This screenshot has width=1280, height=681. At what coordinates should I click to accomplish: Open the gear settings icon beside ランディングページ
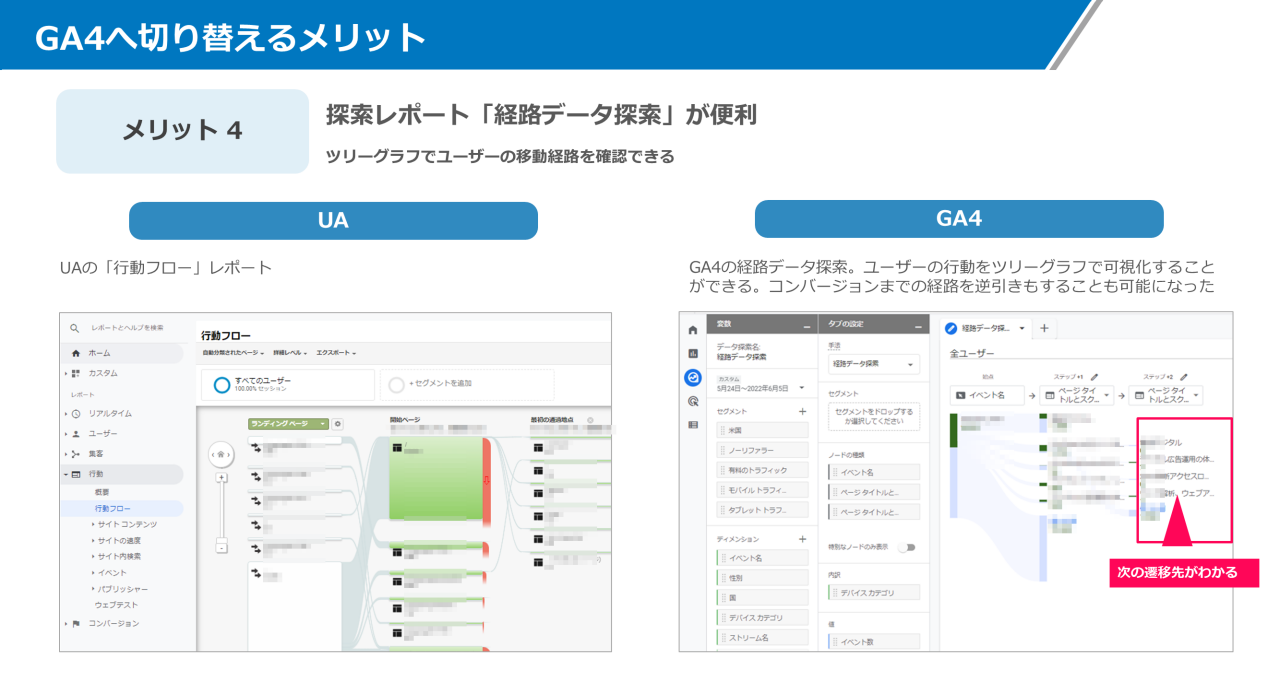338,423
